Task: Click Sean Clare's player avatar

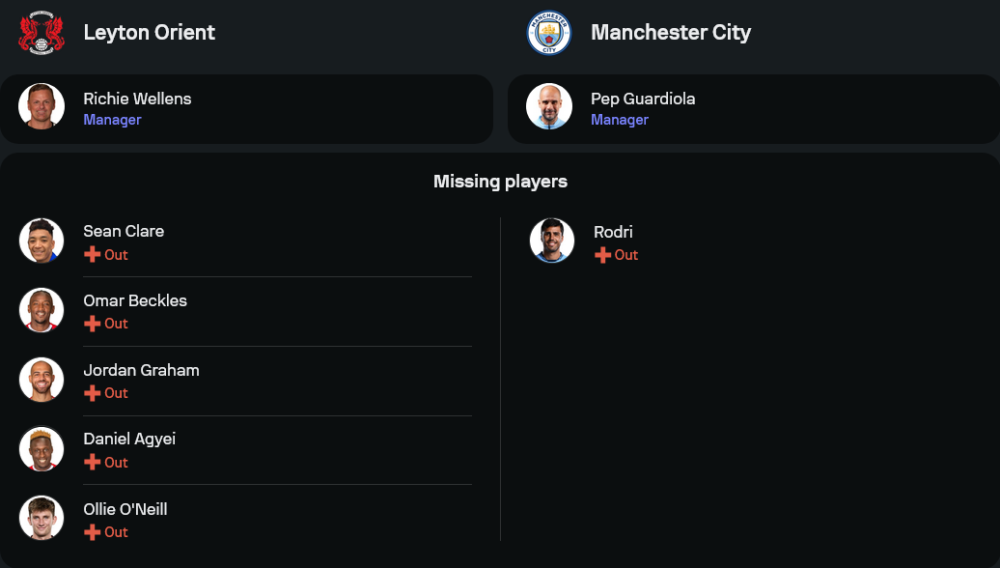Action: [x=42, y=241]
